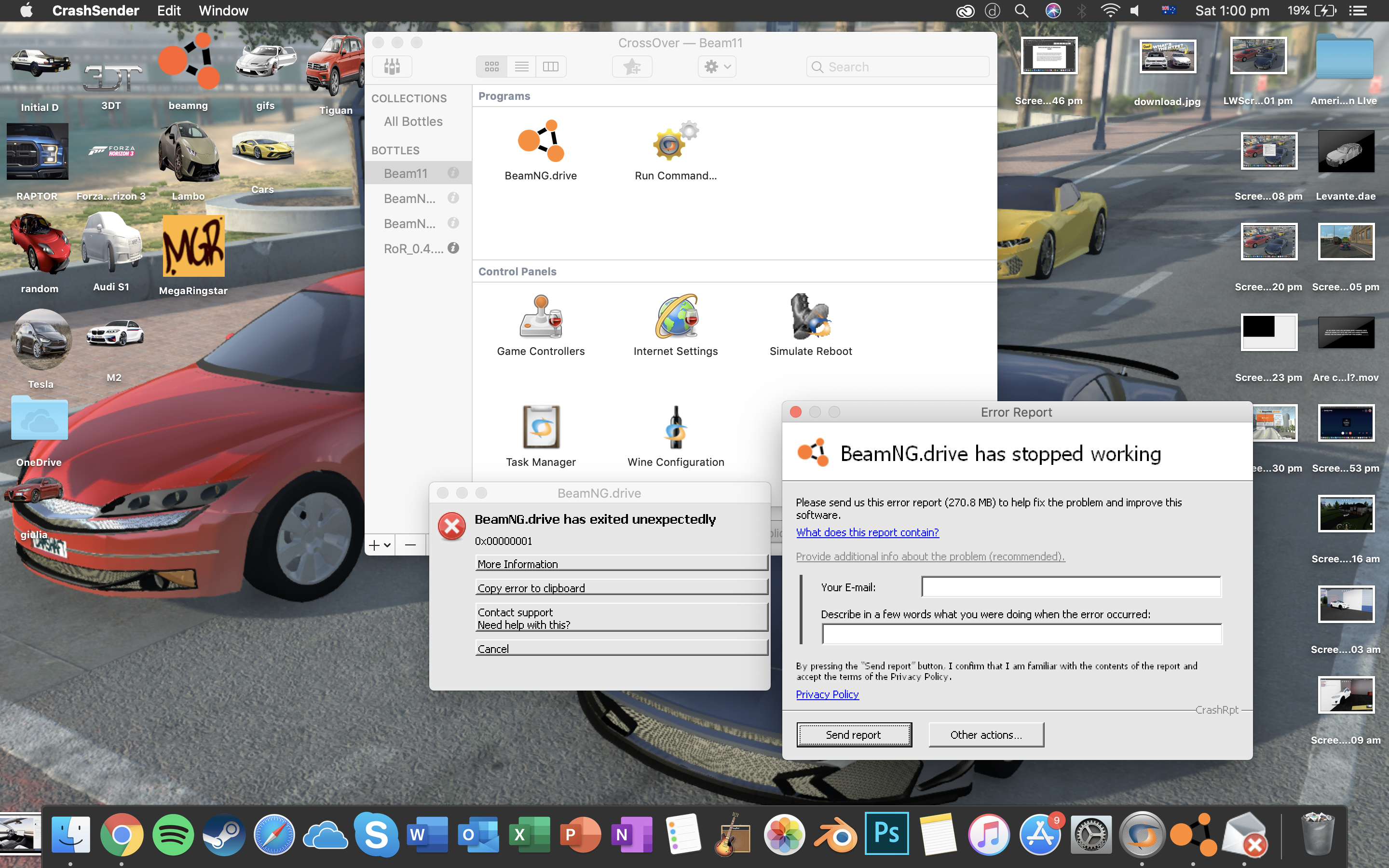
Task: Click the bottles icon in the CrossOver toolbar
Action: click(x=392, y=67)
